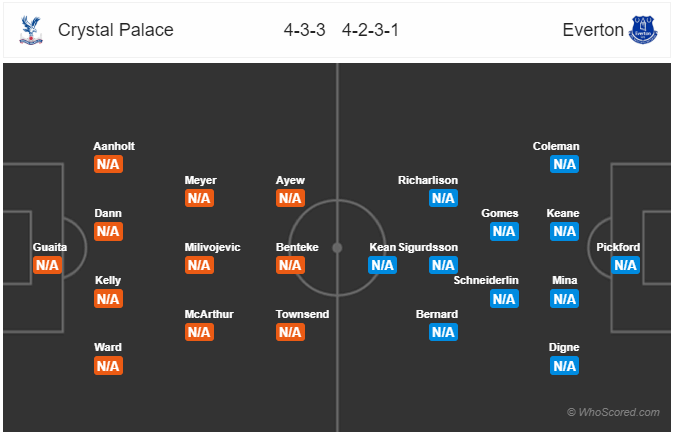This screenshot has height=435, width=675.
Task: Select Guaita's N/A rating badge
Action: pyautogui.click(x=47, y=265)
